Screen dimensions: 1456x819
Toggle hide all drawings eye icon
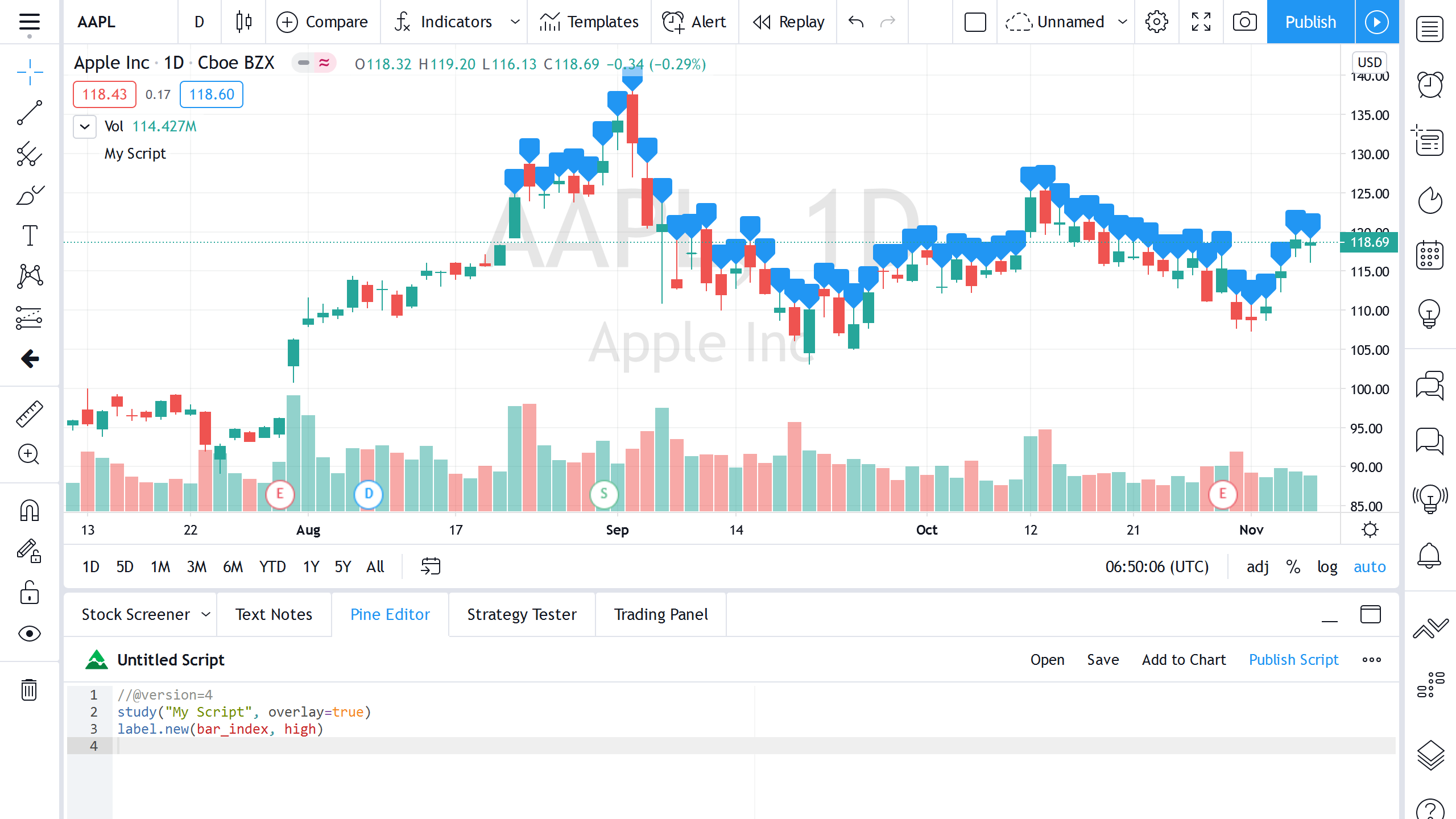30,634
